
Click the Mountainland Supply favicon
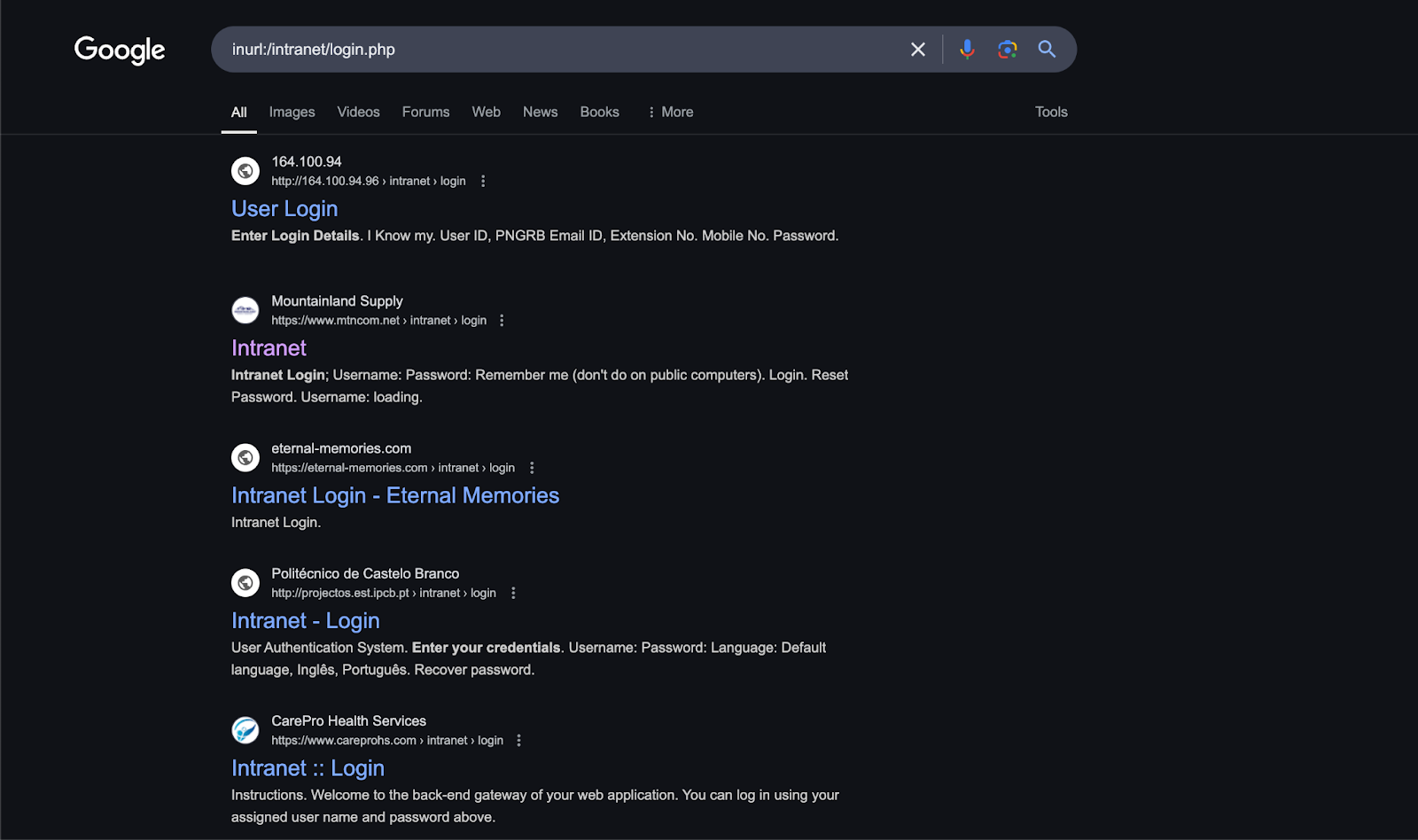click(245, 310)
